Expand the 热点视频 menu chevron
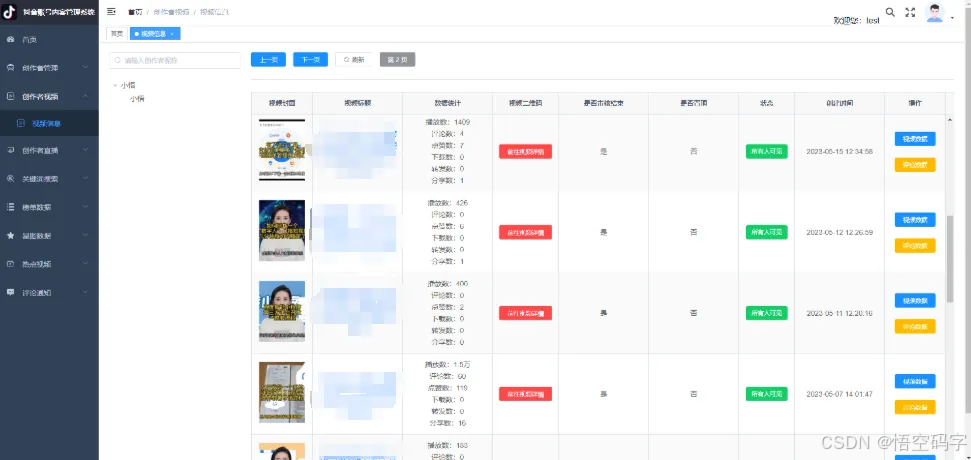The height and width of the screenshot is (460, 971). tap(85, 264)
